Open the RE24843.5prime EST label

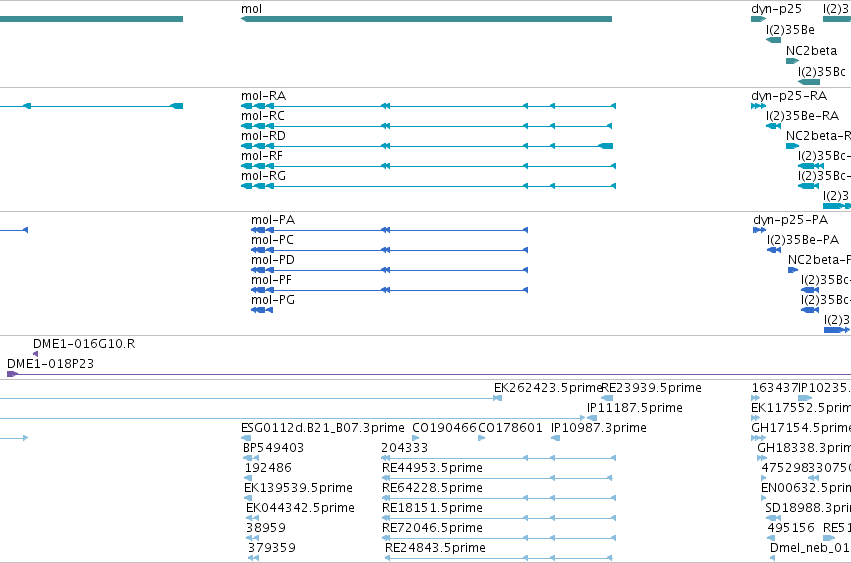click(435, 547)
